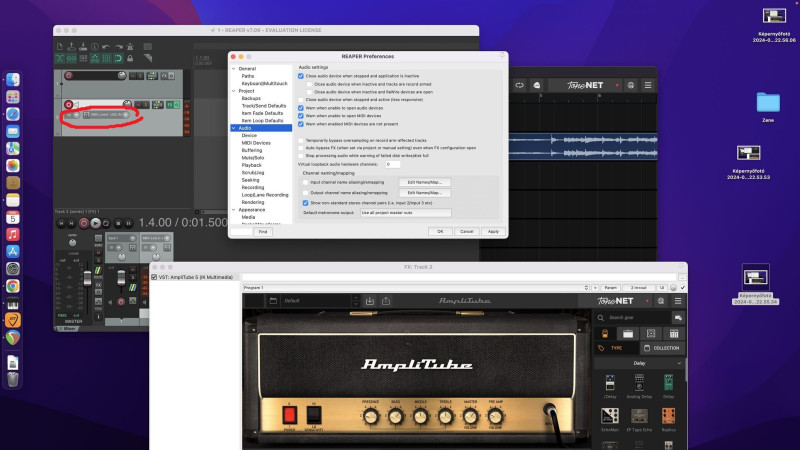800x450 pixels.
Task: Select cabinet speaker gear category icon
Action: (651, 334)
